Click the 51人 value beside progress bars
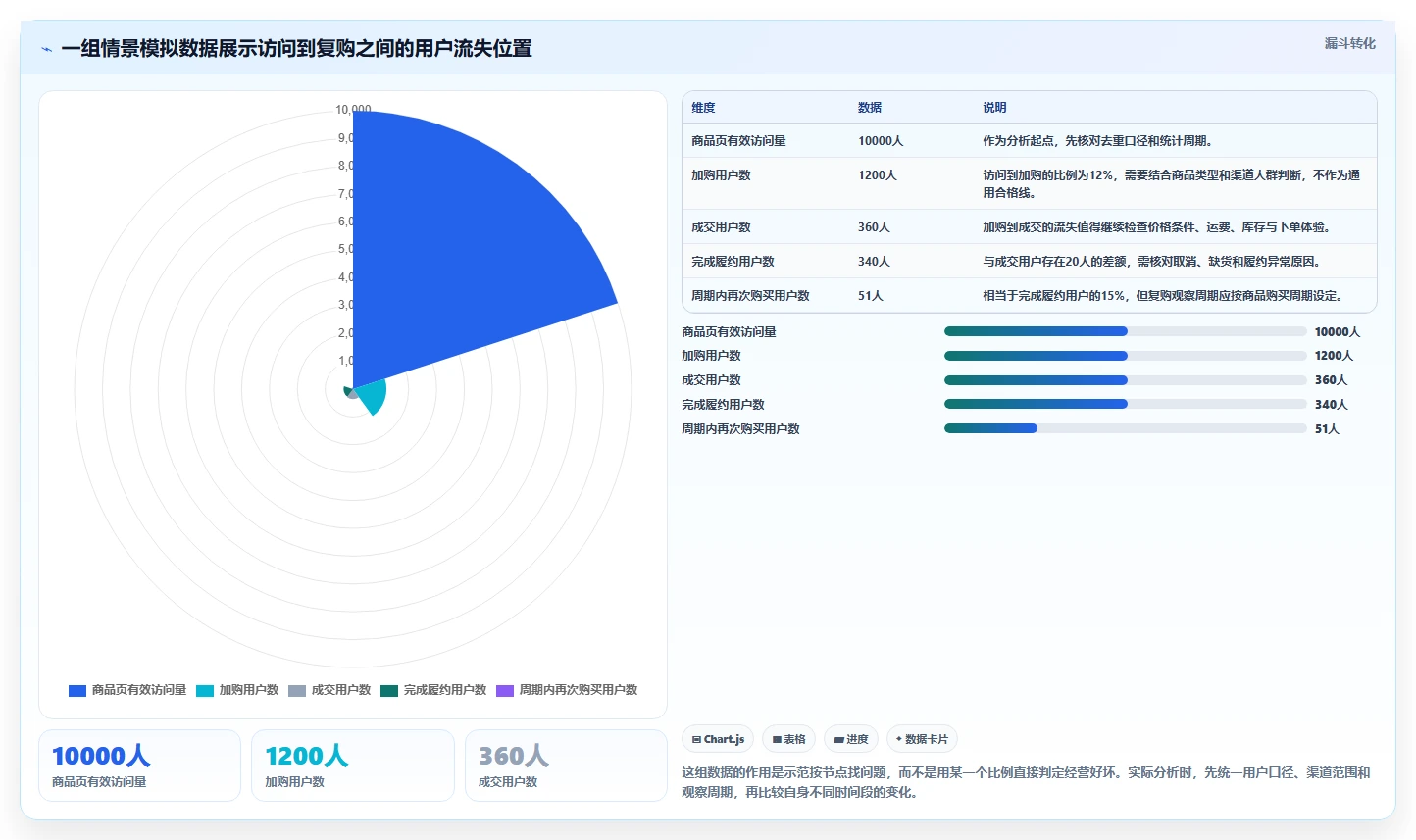The height and width of the screenshot is (840, 1416). [x=1327, y=429]
